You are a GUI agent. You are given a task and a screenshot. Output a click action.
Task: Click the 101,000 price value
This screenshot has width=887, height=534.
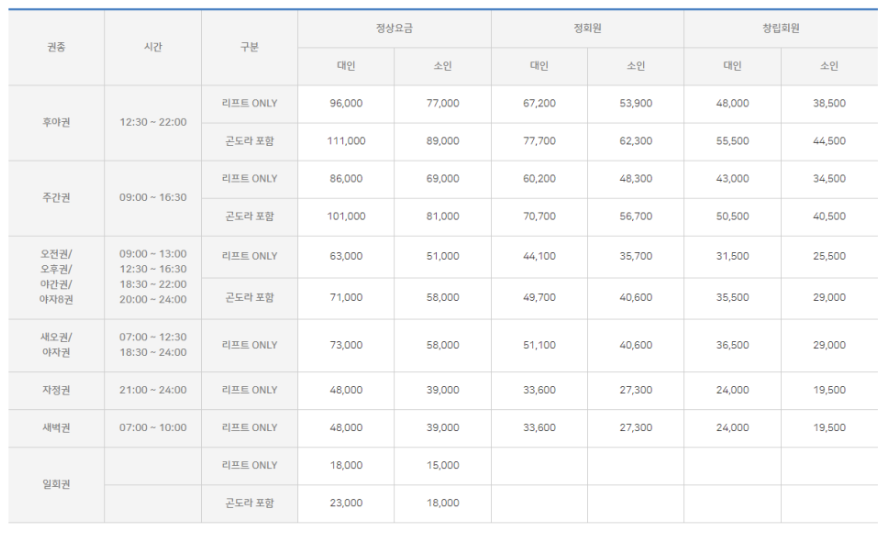tap(346, 217)
